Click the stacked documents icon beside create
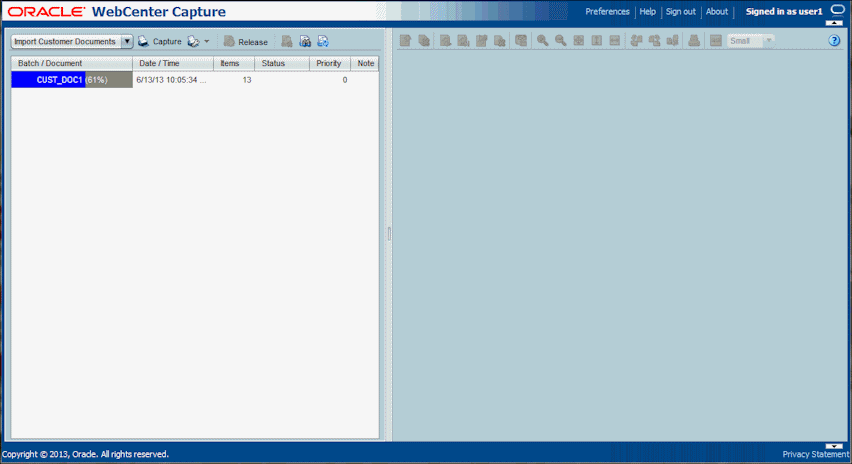The image size is (852, 464). coord(424,40)
